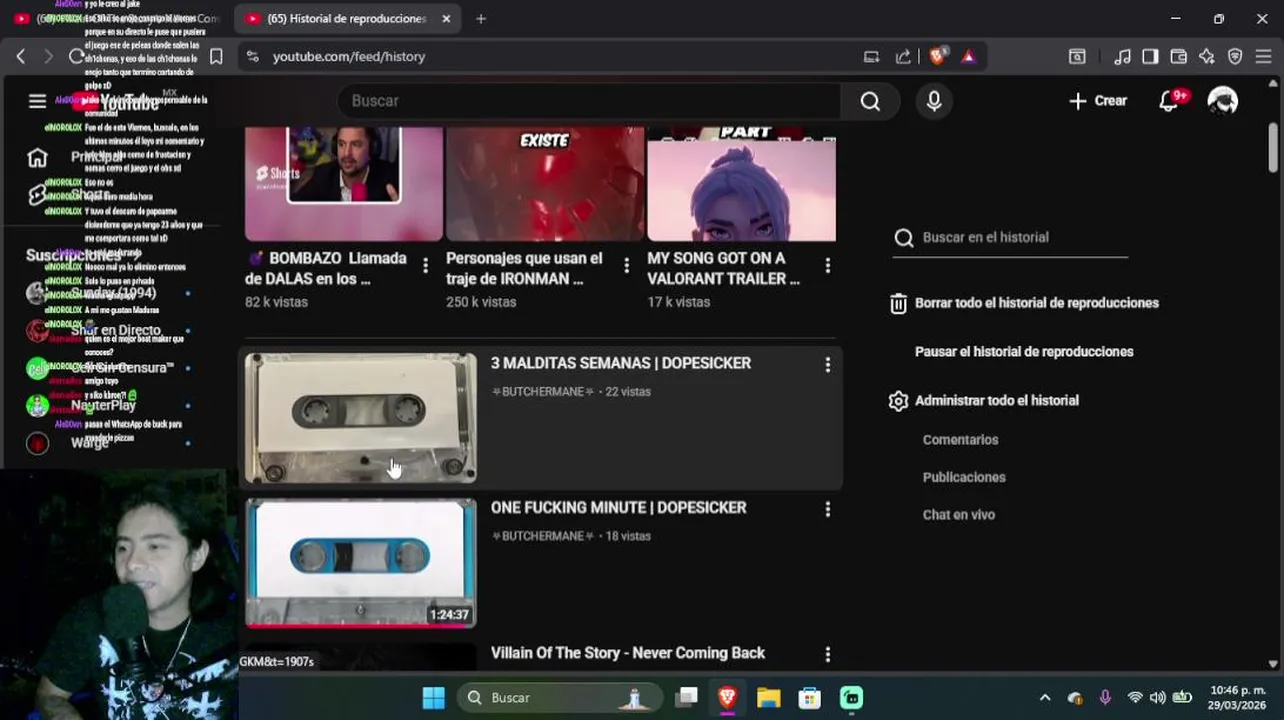This screenshot has width=1284, height=720.
Task: Click Administrar todo el historial
Action: [x=997, y=401]
